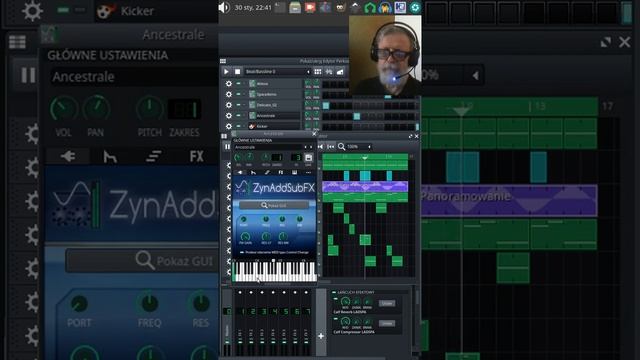This screenshot has height=360, width=640.
Task: Click the add automation track icon
Action: click(329, 72)
